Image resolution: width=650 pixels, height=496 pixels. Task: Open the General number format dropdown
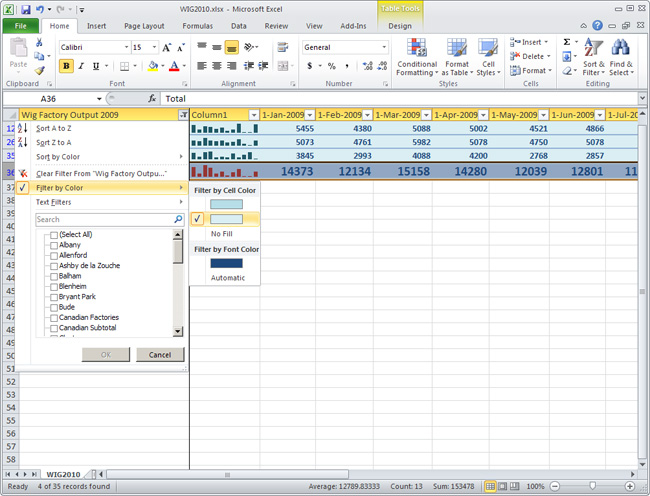click(384, 47)
